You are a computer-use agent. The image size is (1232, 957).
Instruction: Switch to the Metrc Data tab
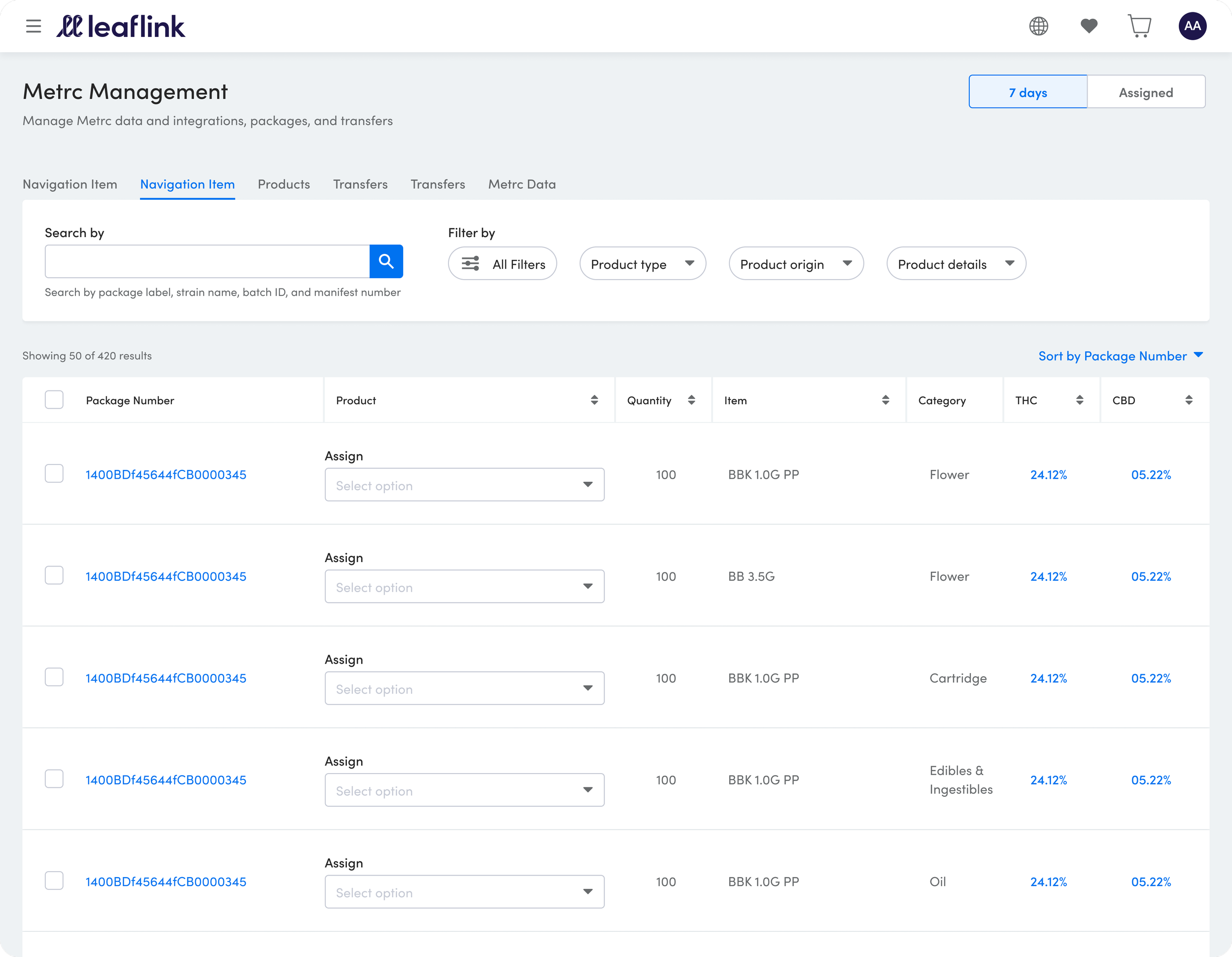tap(522, 184)
